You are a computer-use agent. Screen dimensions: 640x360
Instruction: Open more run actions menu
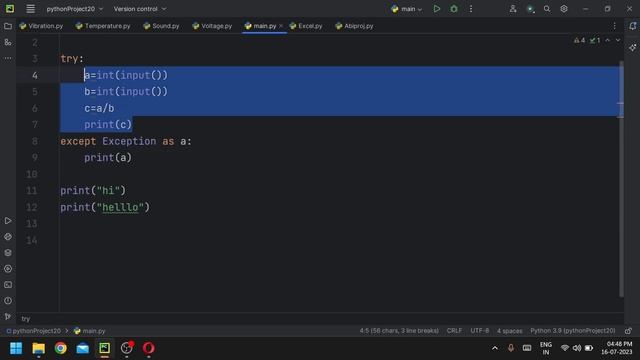click(471, 9)
